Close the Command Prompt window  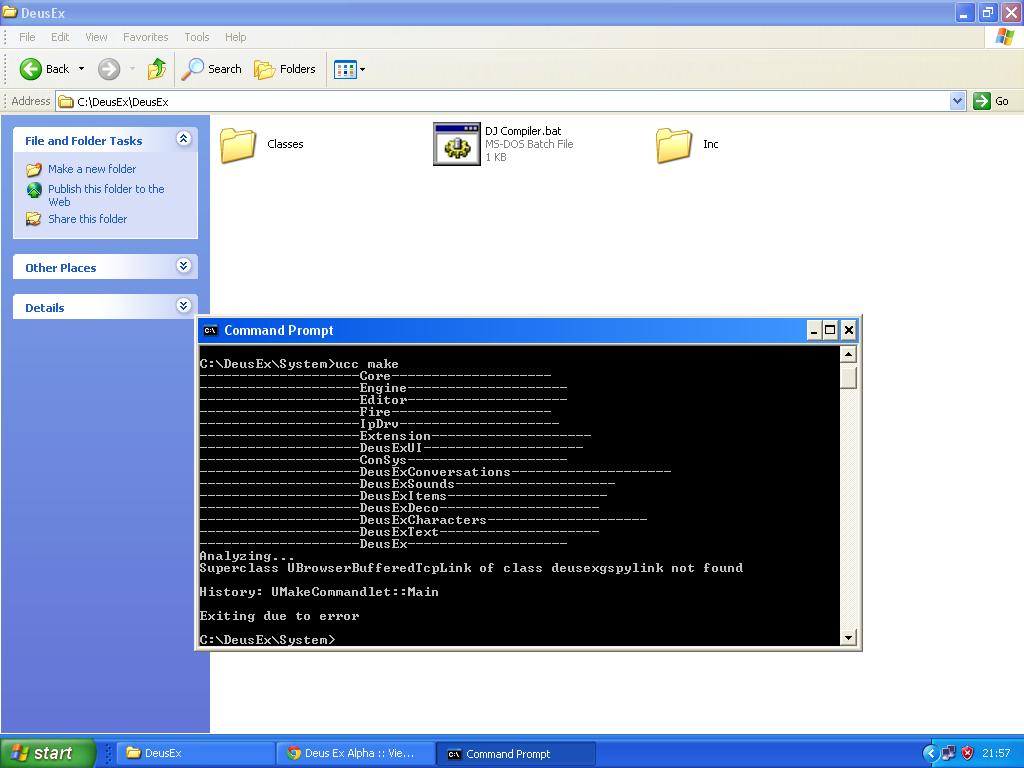pos(848,330)
